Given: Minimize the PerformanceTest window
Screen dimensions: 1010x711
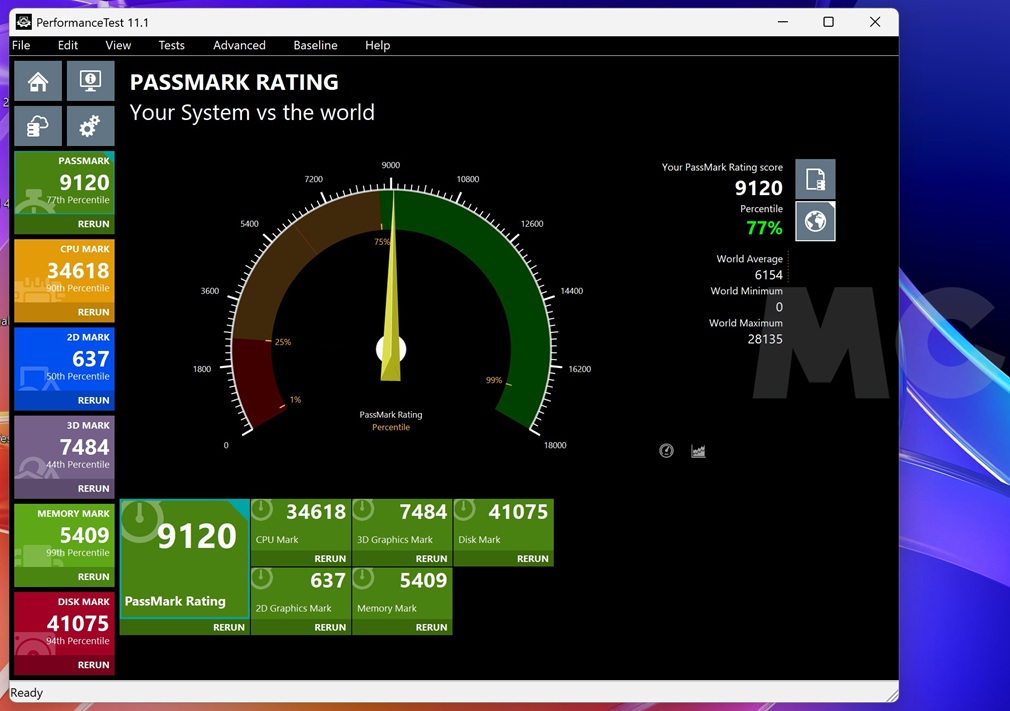Looking at the screenshot, I should pyautogui.click(x=783, y=22).
